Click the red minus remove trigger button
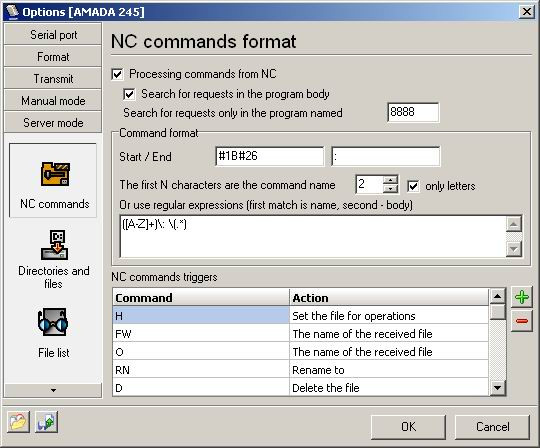540x448 pixels. [x=522, y=321]
